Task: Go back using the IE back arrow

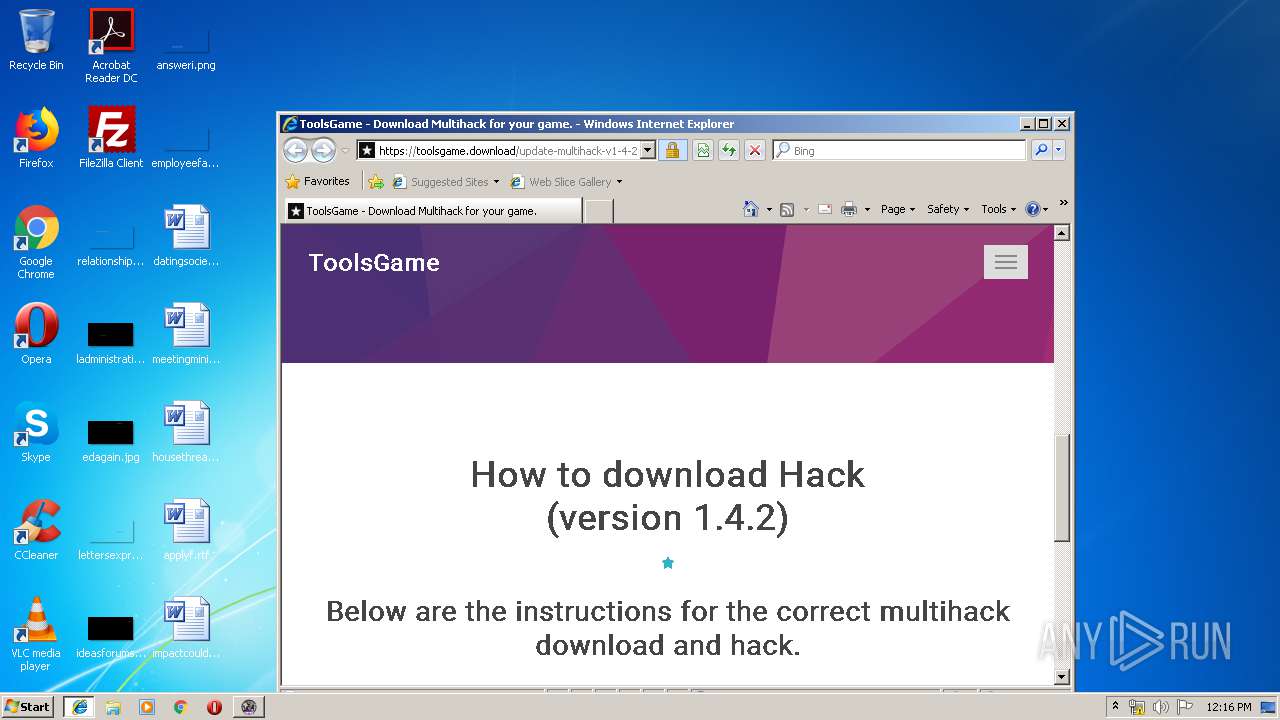Action: pos(295,151)
